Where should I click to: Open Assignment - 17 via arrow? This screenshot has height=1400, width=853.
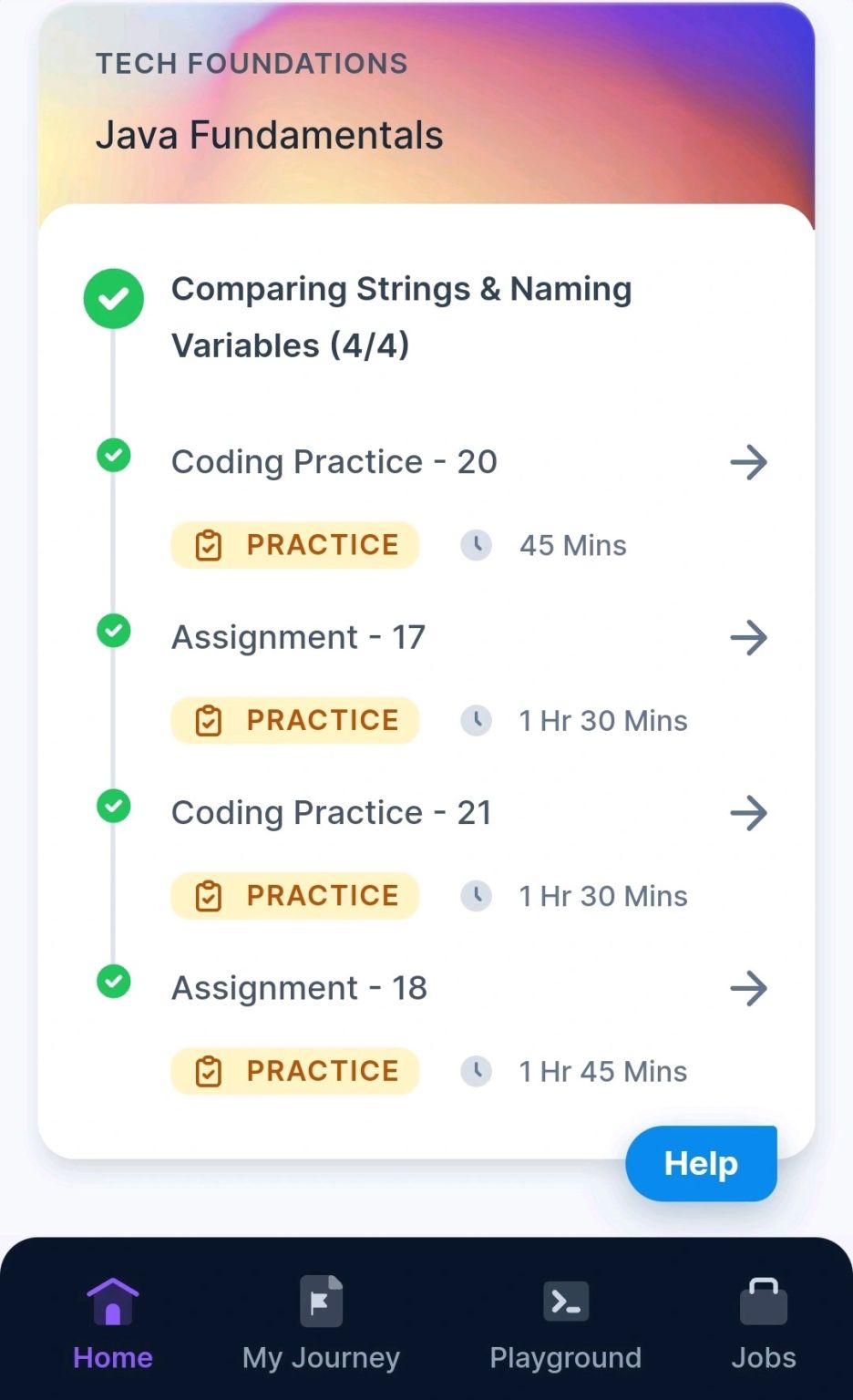[749, 637]
